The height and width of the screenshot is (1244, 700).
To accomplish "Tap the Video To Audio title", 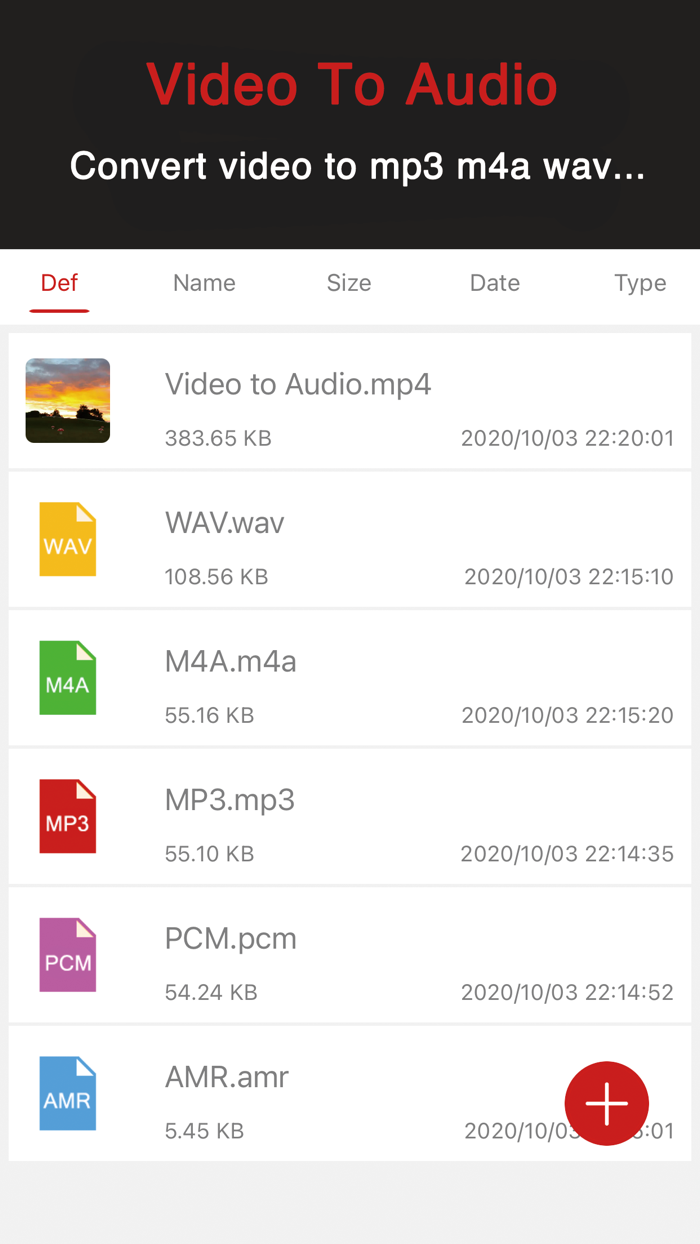I will 350,85.
